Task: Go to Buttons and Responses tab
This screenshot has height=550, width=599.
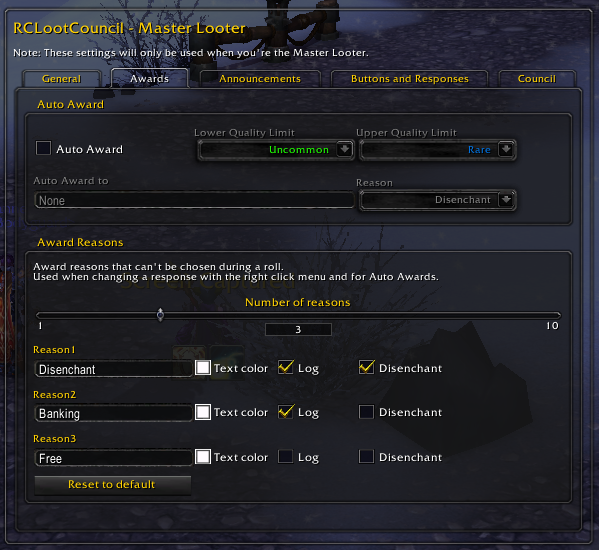Action: click(410, 79)
